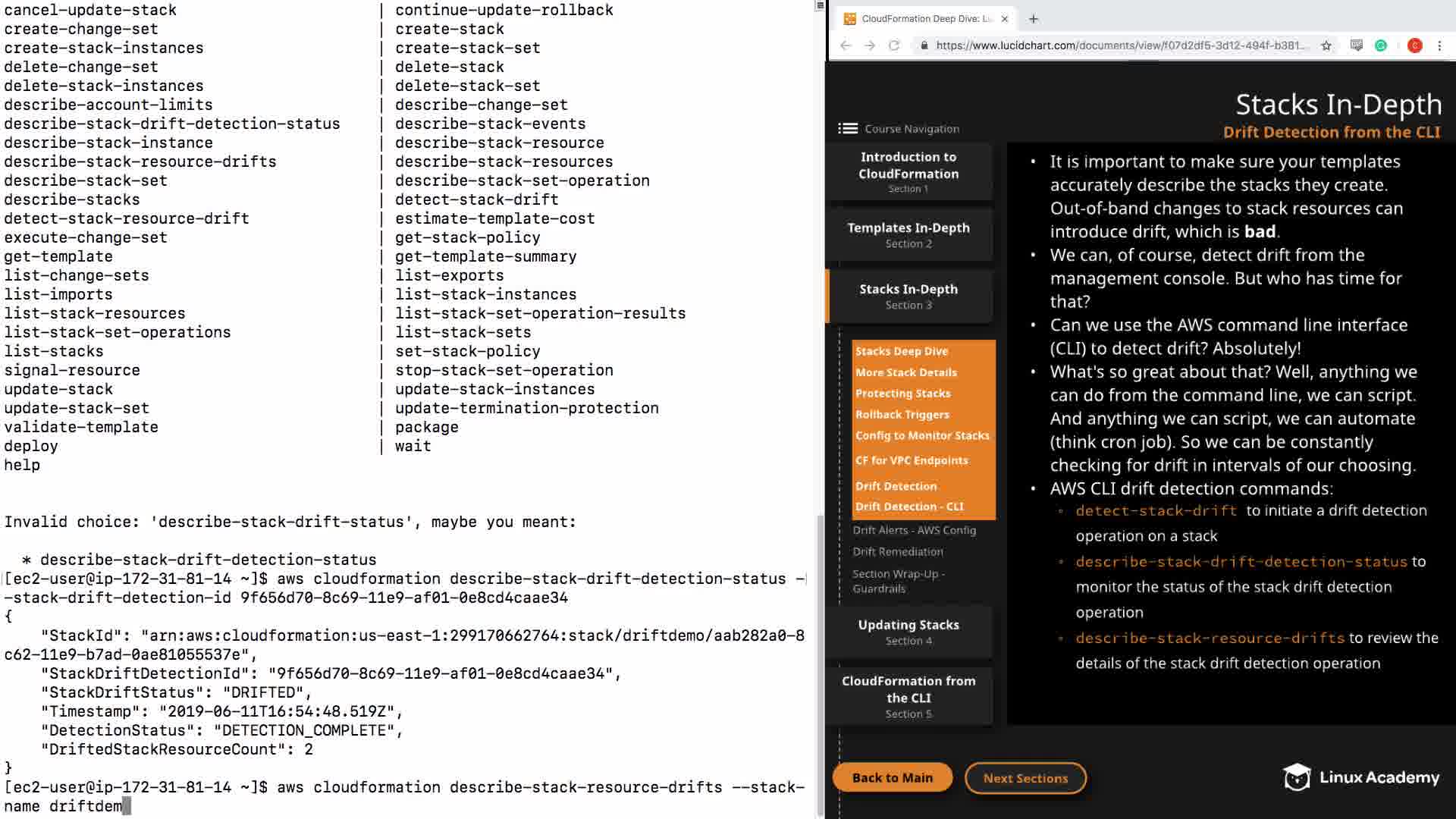Screen dimensions: 1456x819
Task: Click the green Grammarly extension icon
Action: pos(1381,45)
